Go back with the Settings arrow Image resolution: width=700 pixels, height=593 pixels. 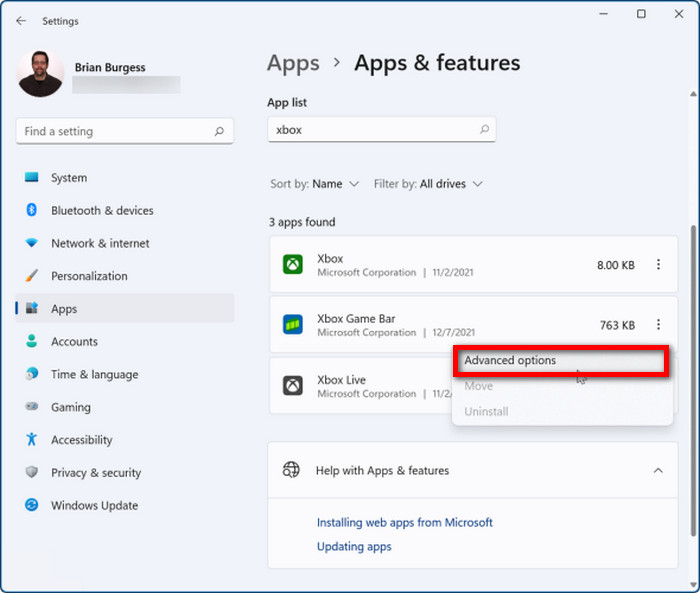click(x=21, y=21)
